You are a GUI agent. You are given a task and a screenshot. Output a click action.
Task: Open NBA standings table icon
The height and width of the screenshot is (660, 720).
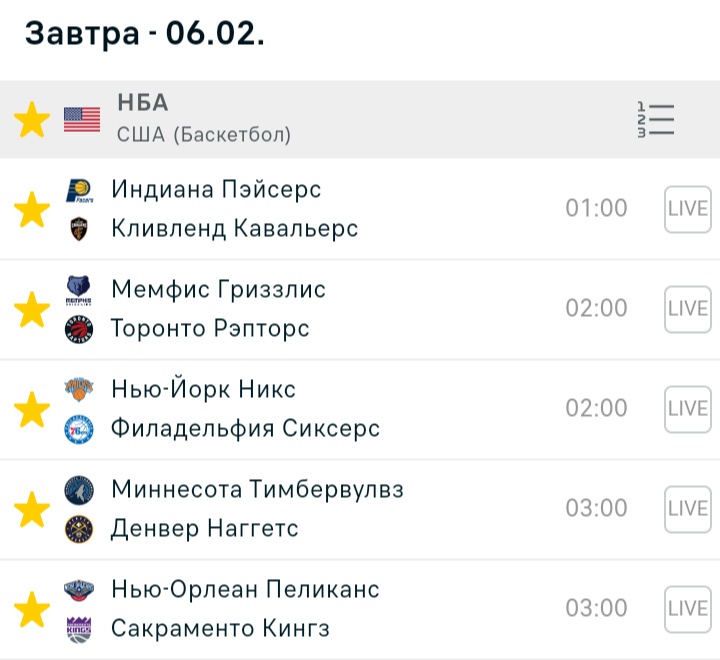pyautogui.click(x=656, y=120)
